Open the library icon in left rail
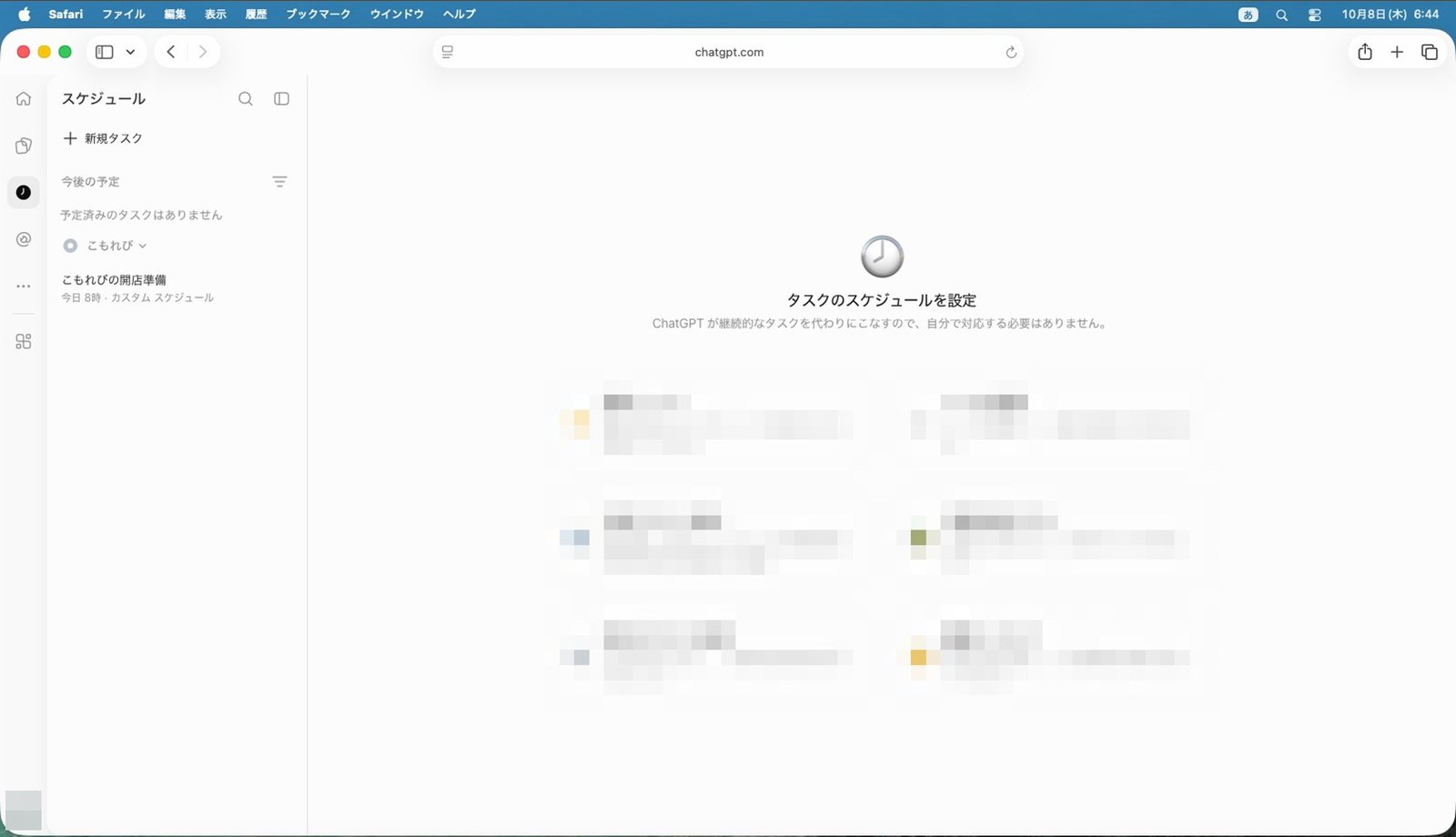This screenshot has width=1456, height=837. click(x=24, y=146)
